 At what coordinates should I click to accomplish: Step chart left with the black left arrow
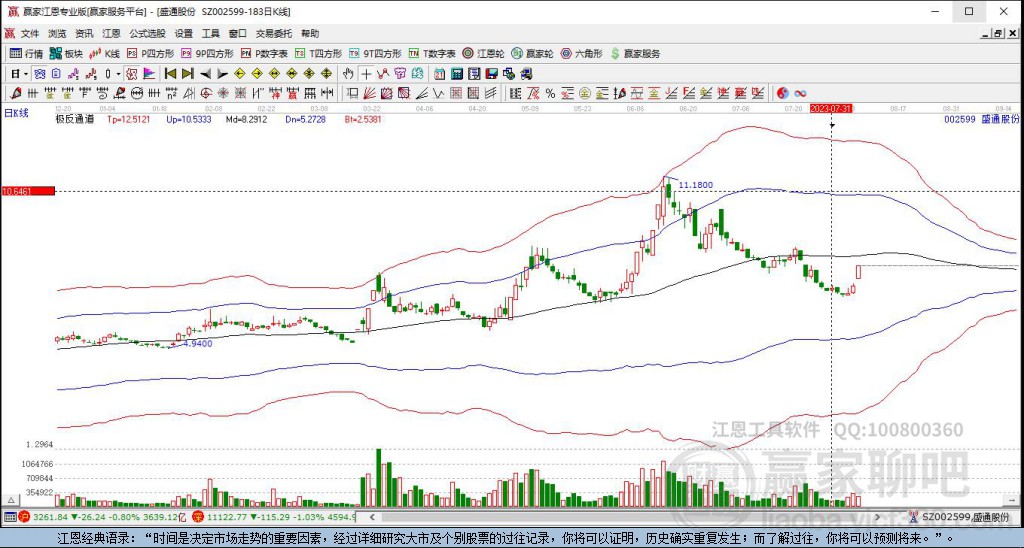point(205,74)
